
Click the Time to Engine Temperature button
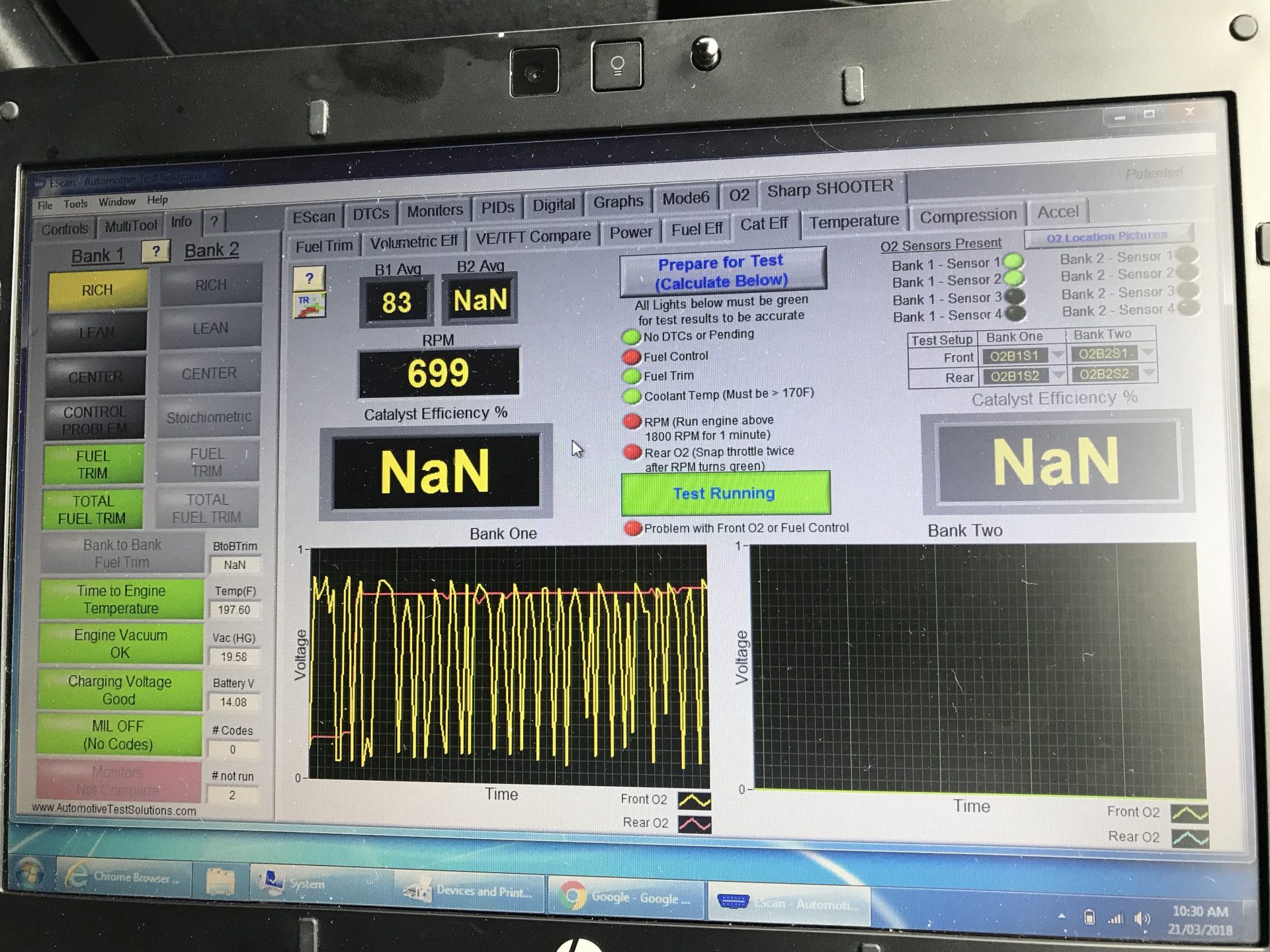point(121,600)
